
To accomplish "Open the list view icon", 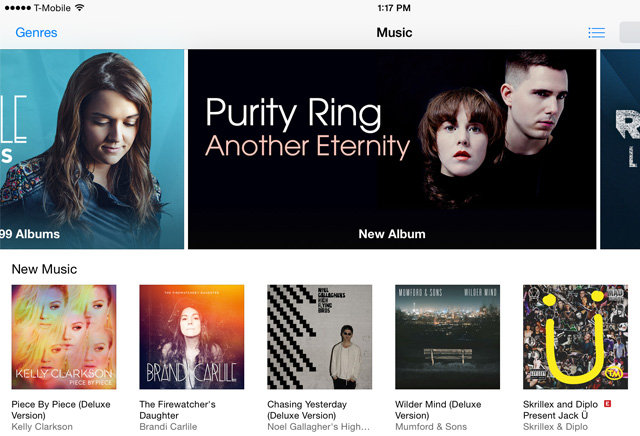I will [596, 33].
